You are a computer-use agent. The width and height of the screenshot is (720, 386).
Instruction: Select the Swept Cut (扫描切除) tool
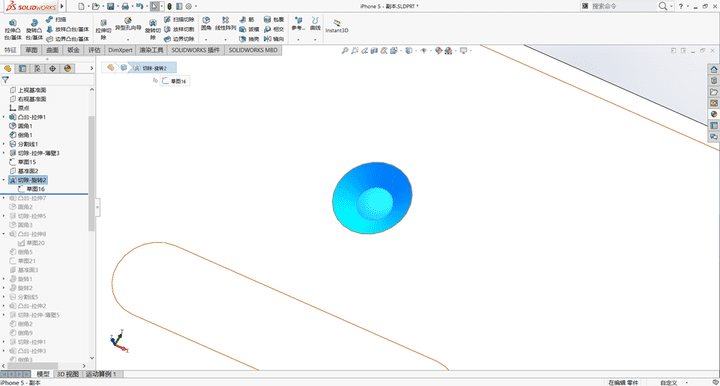[x=179, y=19]
